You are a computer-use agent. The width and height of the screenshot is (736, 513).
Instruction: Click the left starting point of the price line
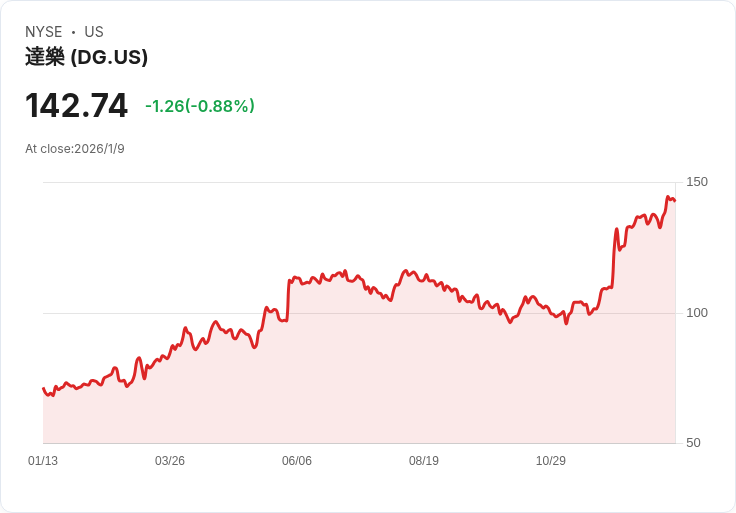coord(43,388)
